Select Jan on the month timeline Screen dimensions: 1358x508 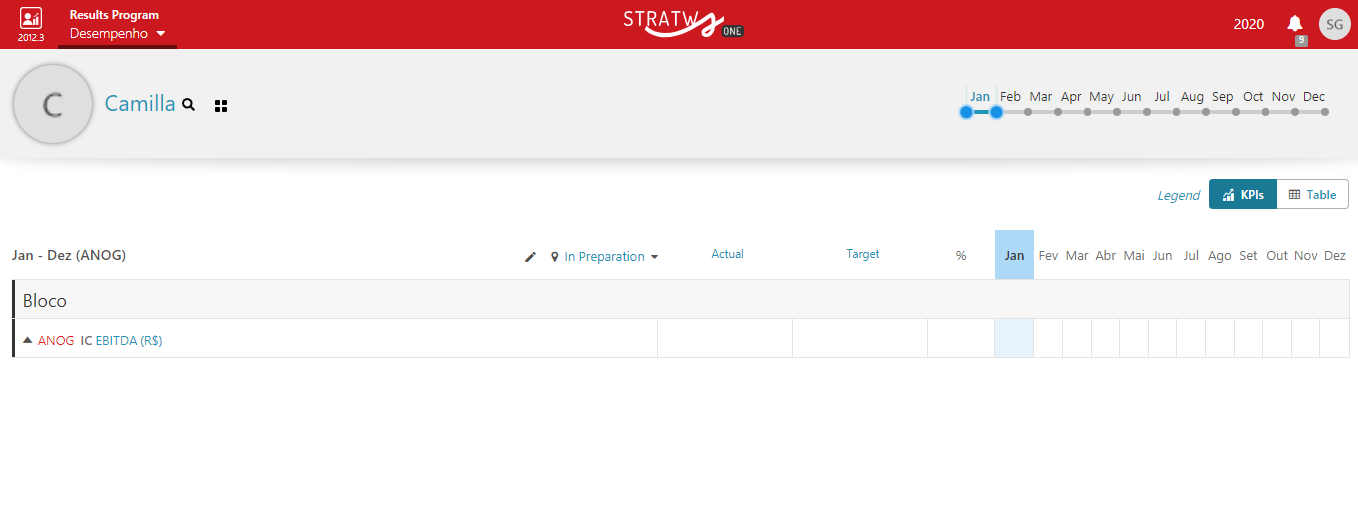tap(980, 97)
